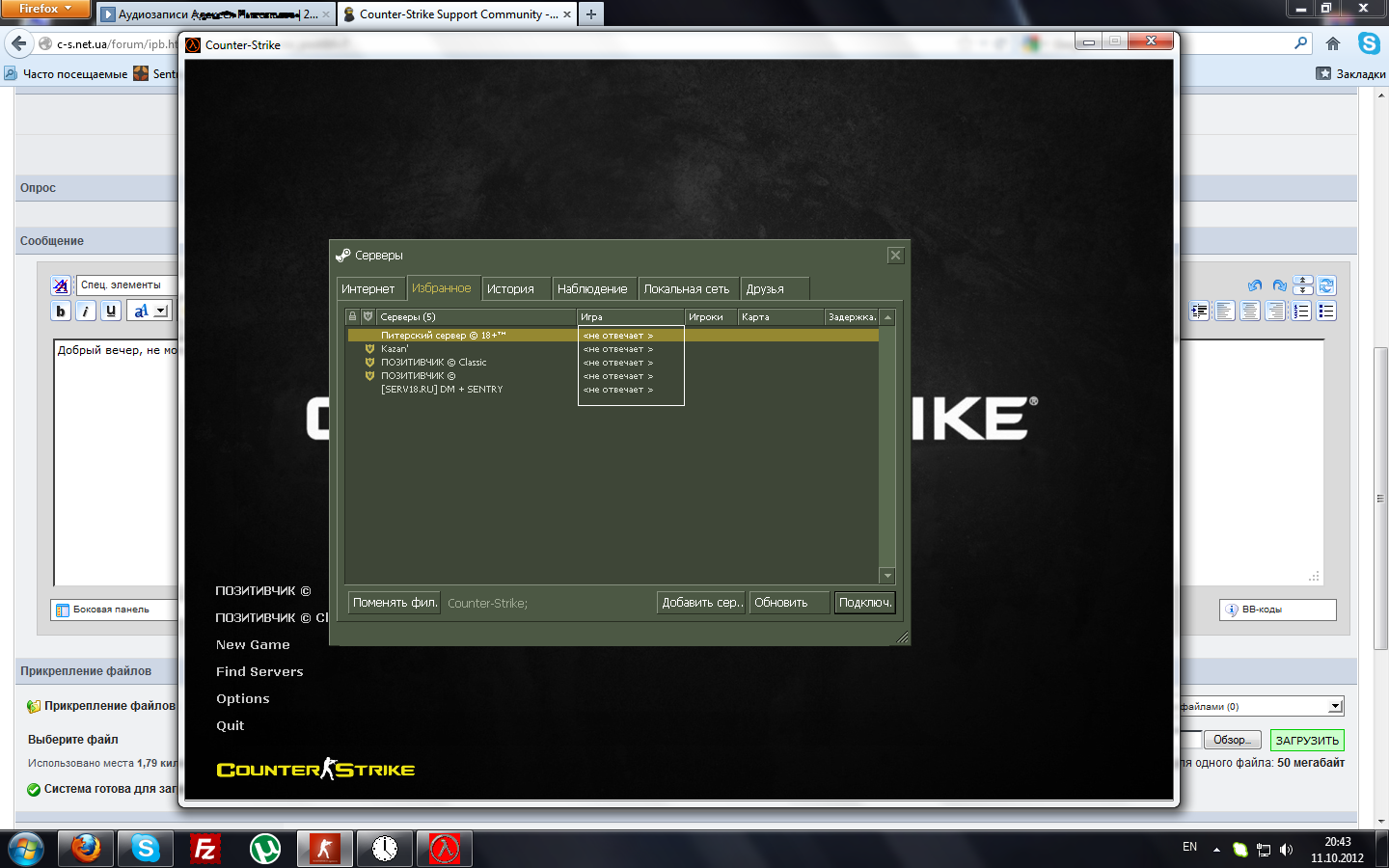Close the Серверы dialog
The width and height of the screenshot is (1389, 868).
click(x=895, y=255)
